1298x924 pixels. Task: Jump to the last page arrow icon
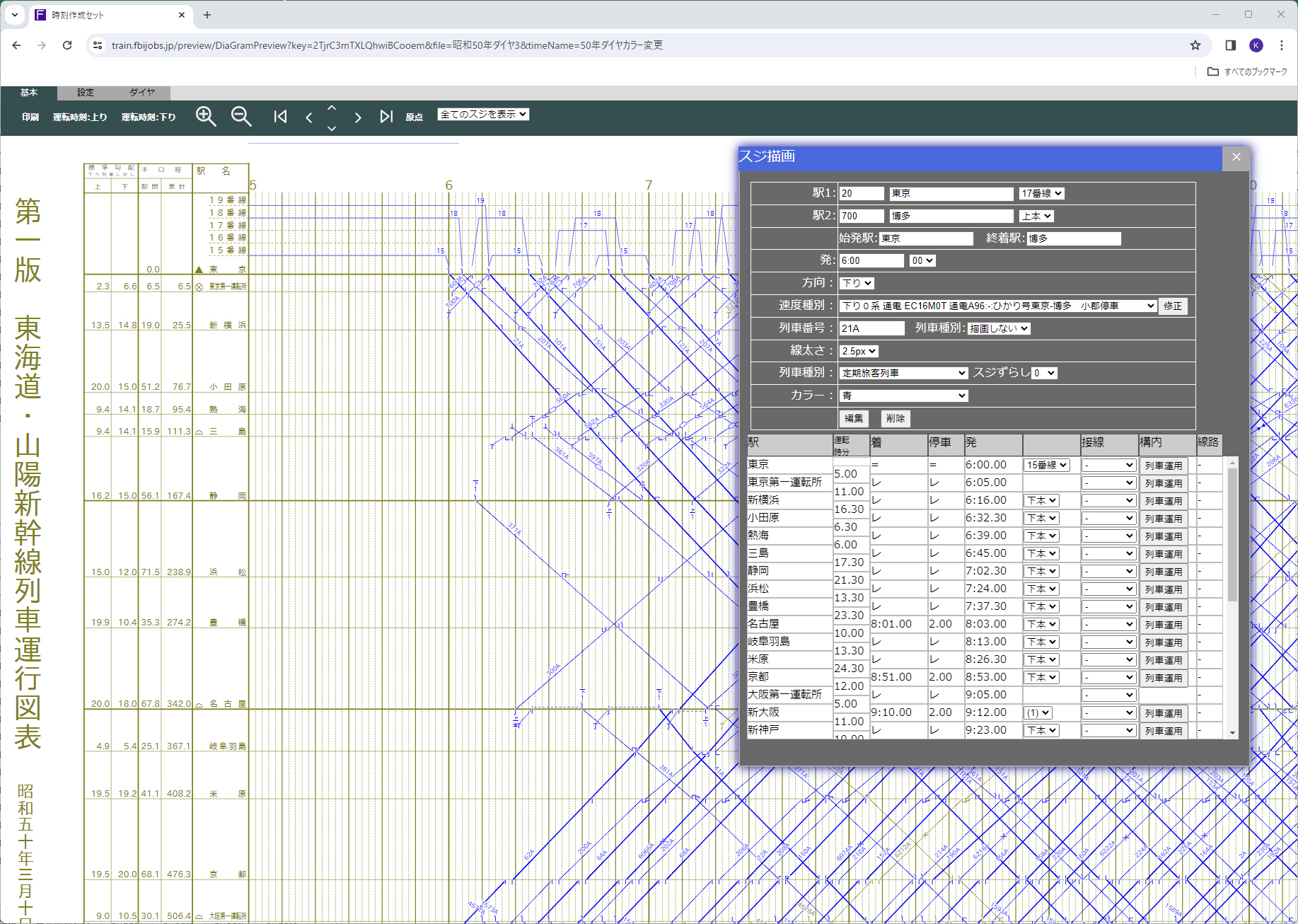coord(386,117)
